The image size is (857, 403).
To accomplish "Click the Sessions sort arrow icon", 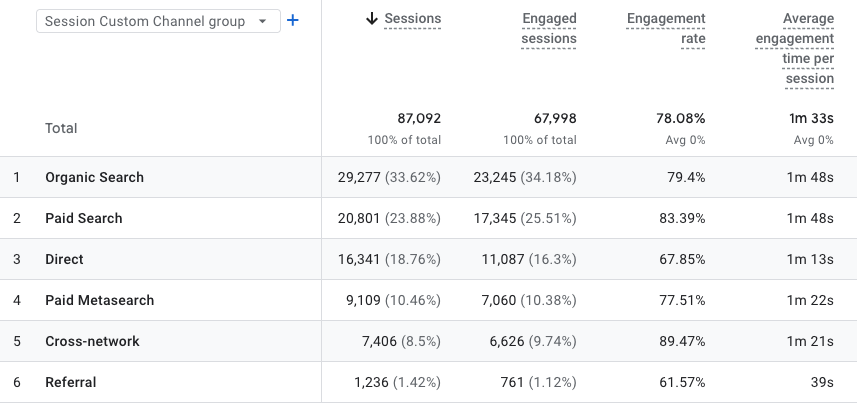I will tap(372, 19).
